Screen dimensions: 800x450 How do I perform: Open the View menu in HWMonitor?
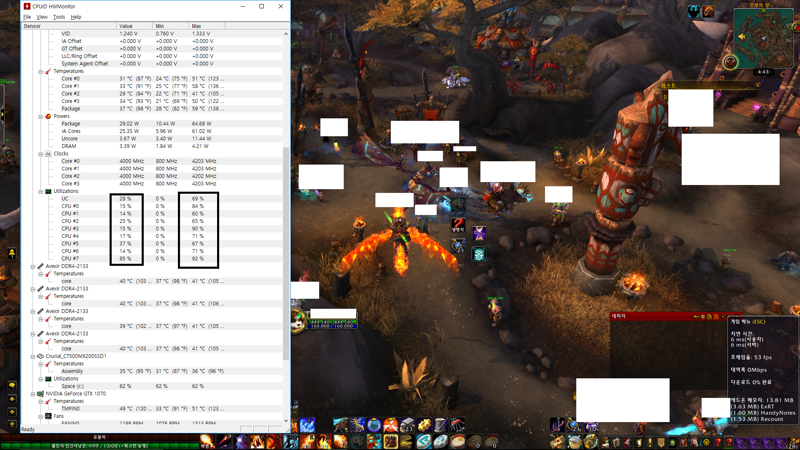click(x=42, y=17)
